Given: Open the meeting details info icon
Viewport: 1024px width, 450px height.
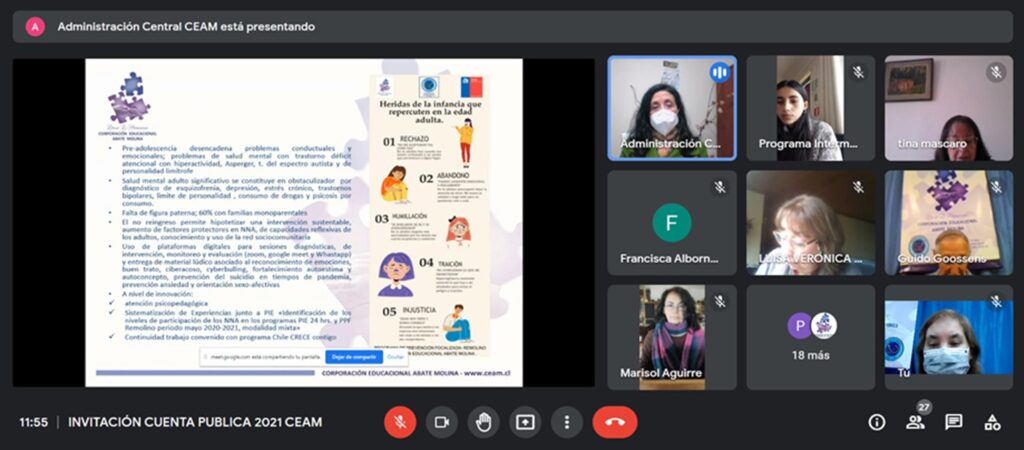Looking at the screenshot, I should (877, 422).
